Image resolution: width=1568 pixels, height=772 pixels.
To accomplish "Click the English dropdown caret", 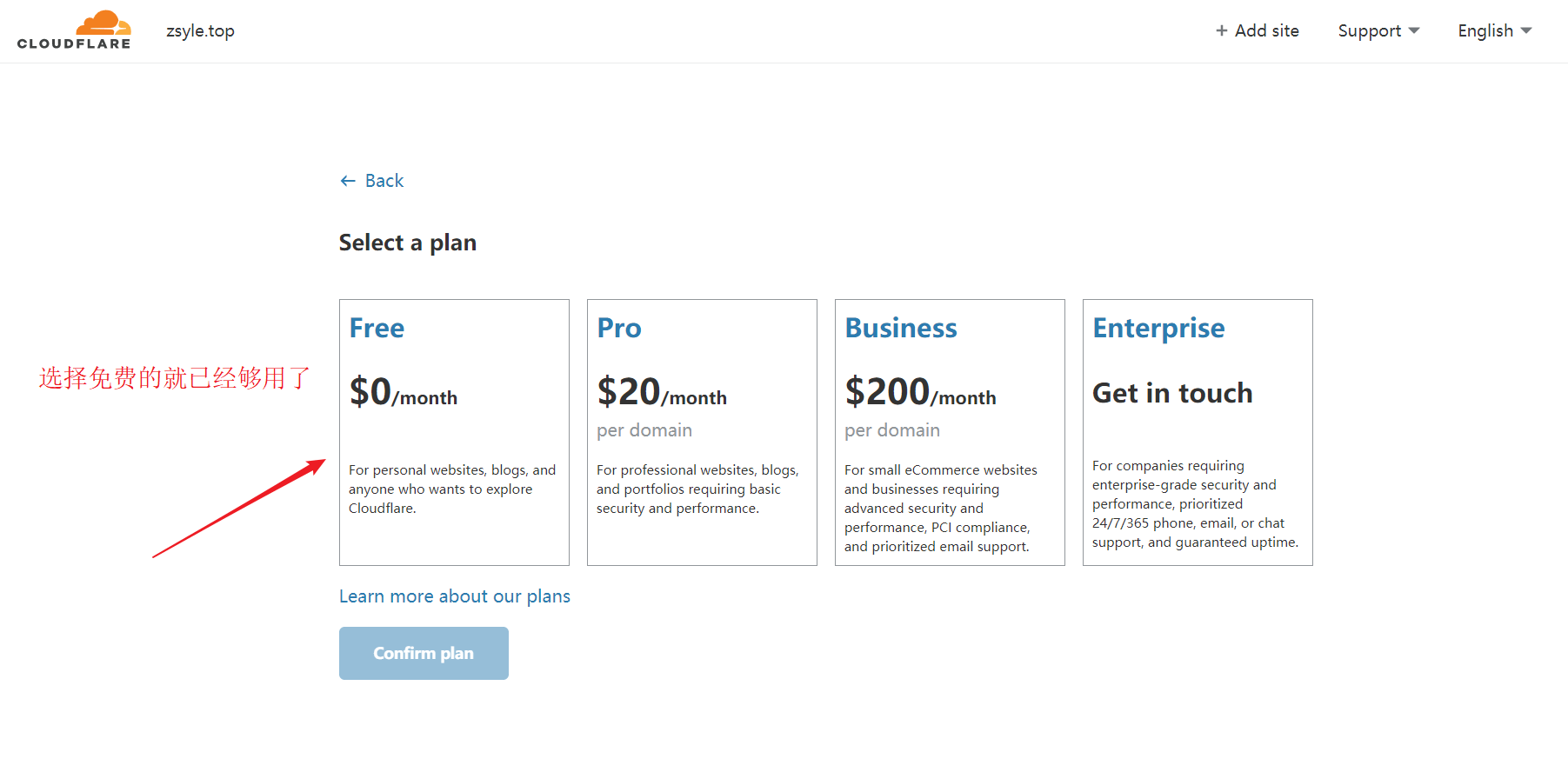I will tap(1526, 31).
